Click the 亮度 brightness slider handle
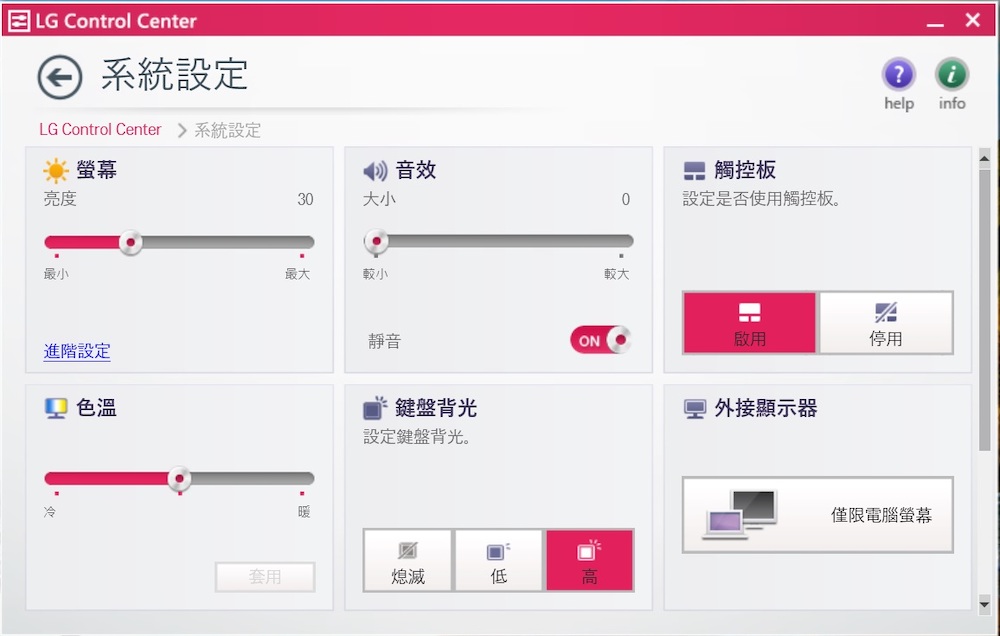The height and width of the screenshot is (636, 1000). [131, 242]
